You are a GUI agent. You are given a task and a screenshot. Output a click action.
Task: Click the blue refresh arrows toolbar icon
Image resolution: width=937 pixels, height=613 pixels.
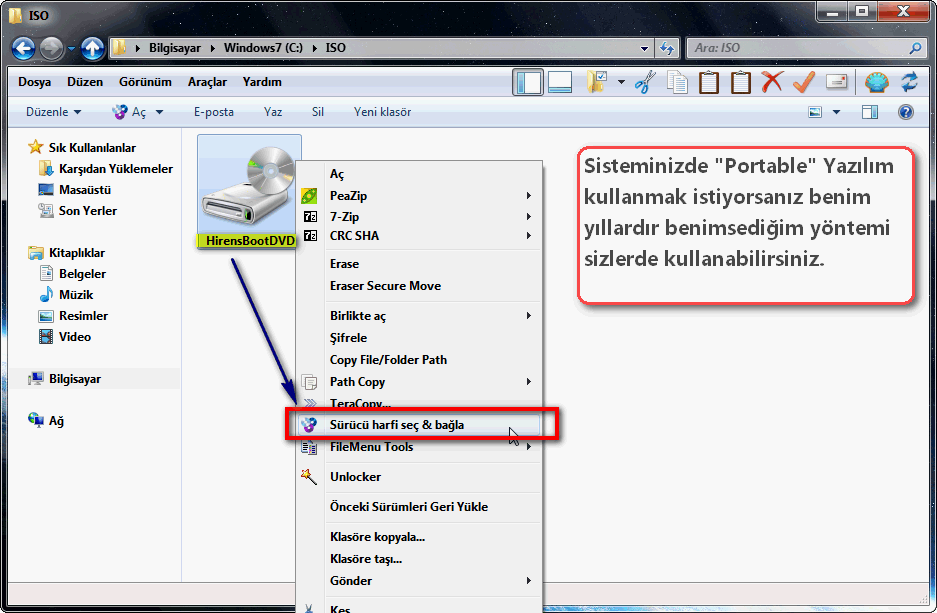(910, 82)
